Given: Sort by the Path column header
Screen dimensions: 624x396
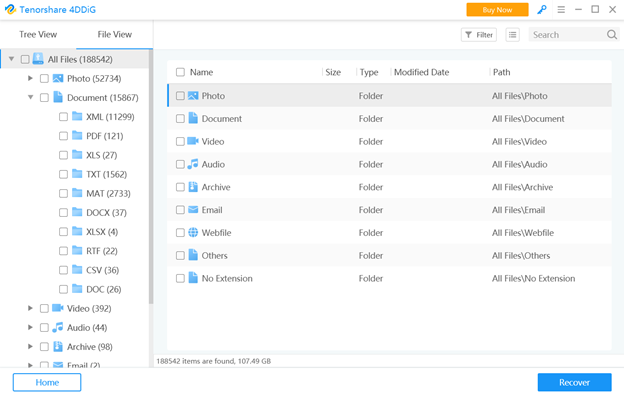Looking at the screenshot, I should pyautogui.click(x=501, y=72).
